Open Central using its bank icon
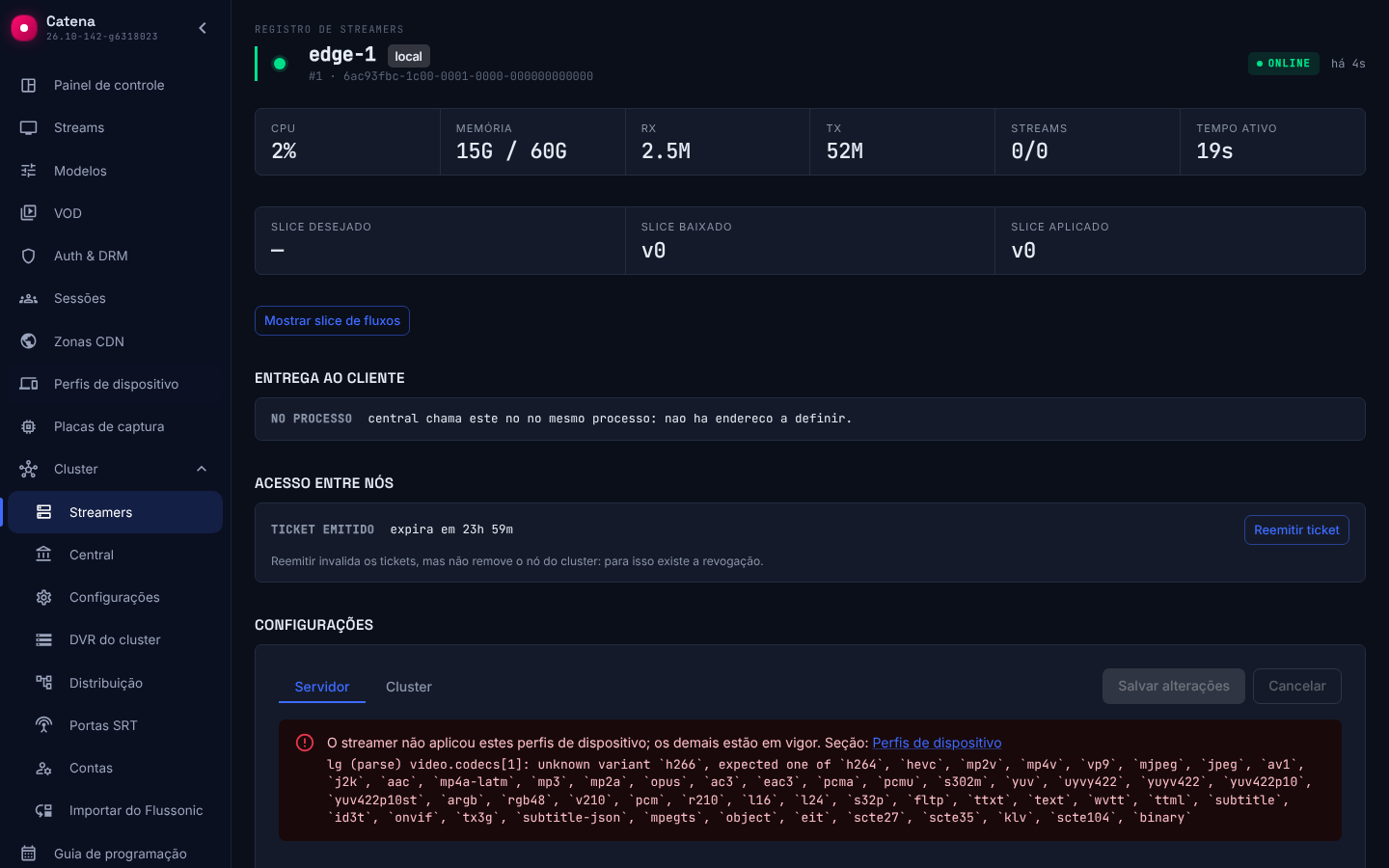Image resolution: width=1389 pixels, height=868 pixels. click(x=44, y=555)
